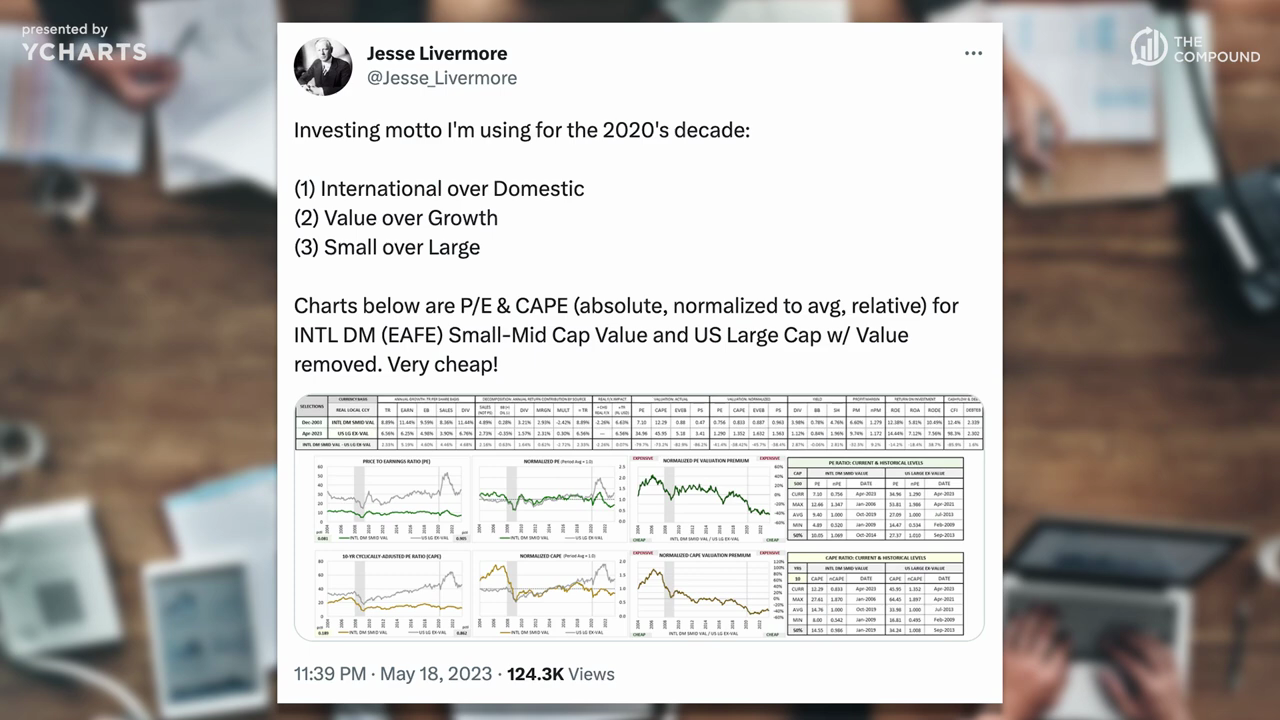
Task: Open the 124.3K Views count
Action: coord(561,674)
